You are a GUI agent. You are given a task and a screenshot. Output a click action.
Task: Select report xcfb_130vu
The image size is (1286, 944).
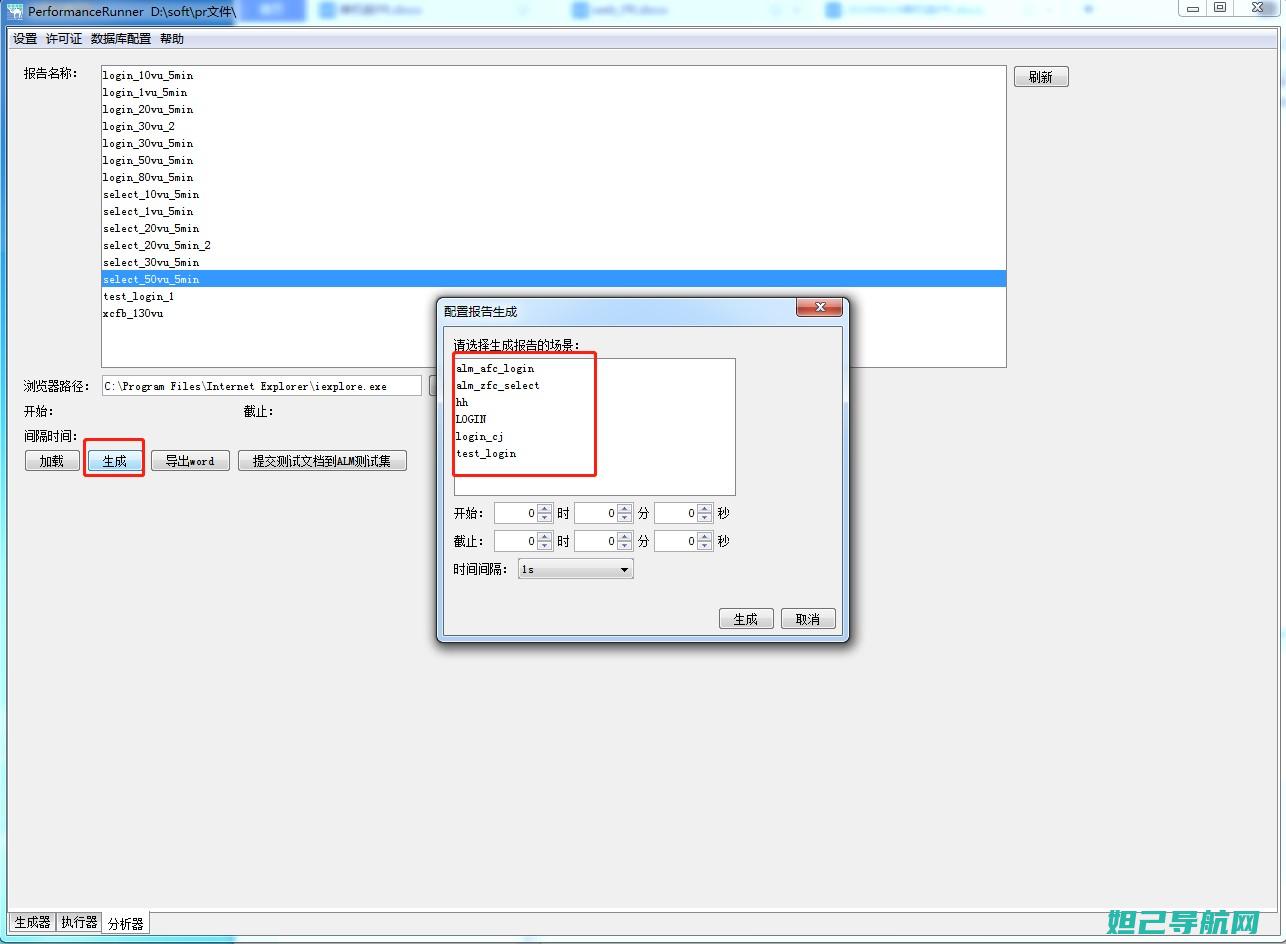(553, 314)
